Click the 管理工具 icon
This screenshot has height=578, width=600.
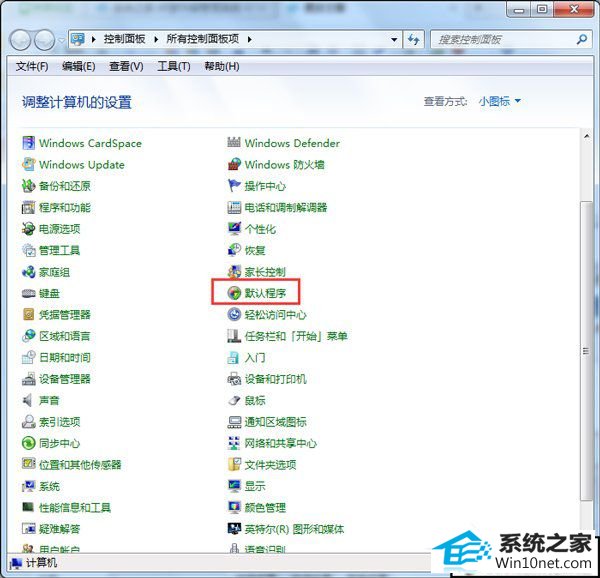29,250
